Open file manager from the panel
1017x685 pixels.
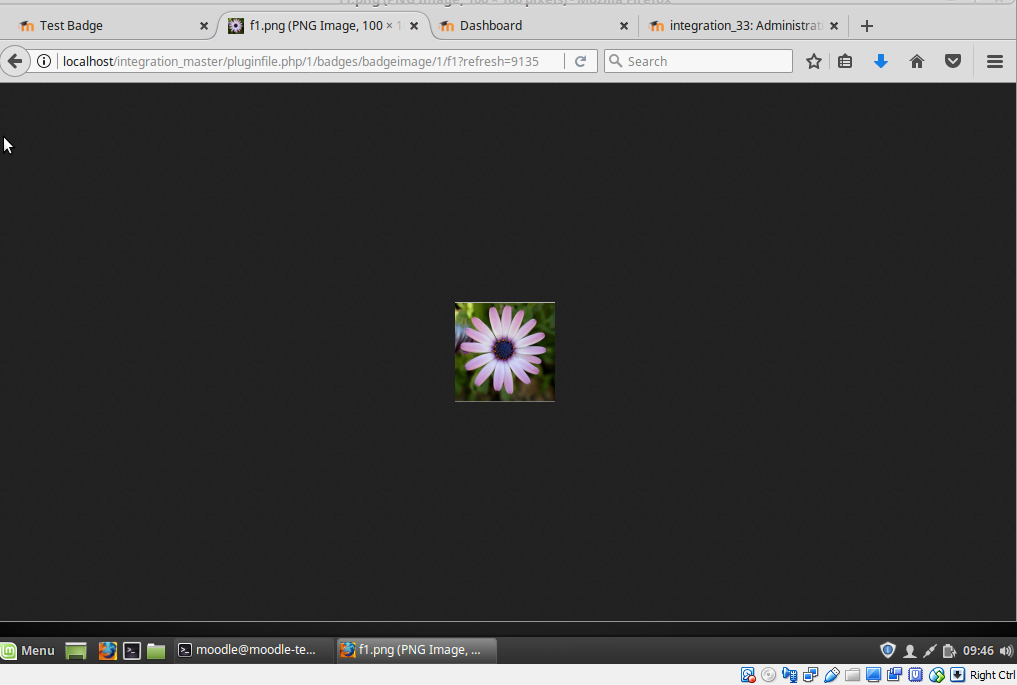click(156, 651)
